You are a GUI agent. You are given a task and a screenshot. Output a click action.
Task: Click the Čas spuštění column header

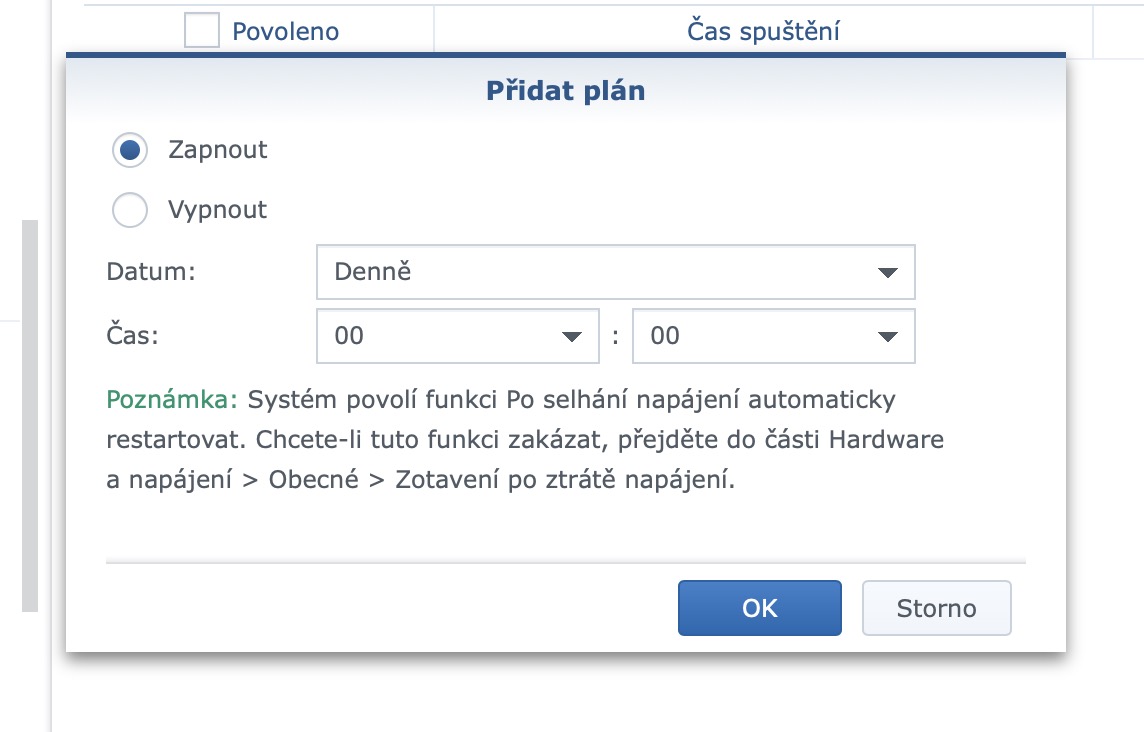coord(764,30)
